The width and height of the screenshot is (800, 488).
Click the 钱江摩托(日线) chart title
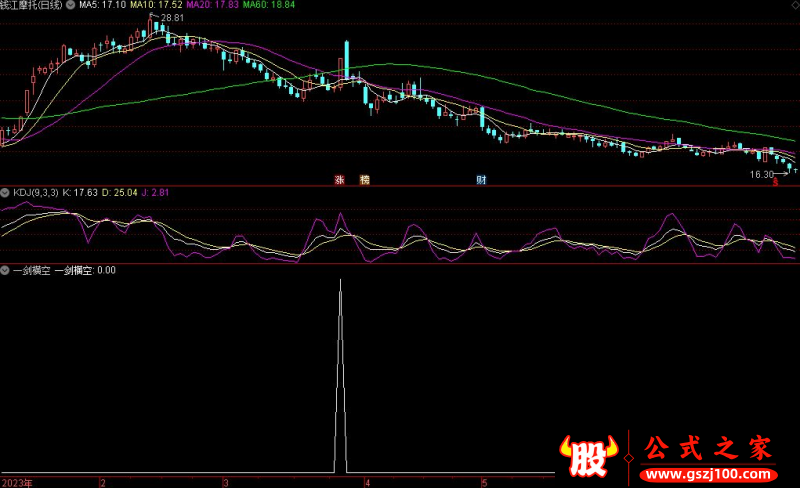(x=33, y=5)
